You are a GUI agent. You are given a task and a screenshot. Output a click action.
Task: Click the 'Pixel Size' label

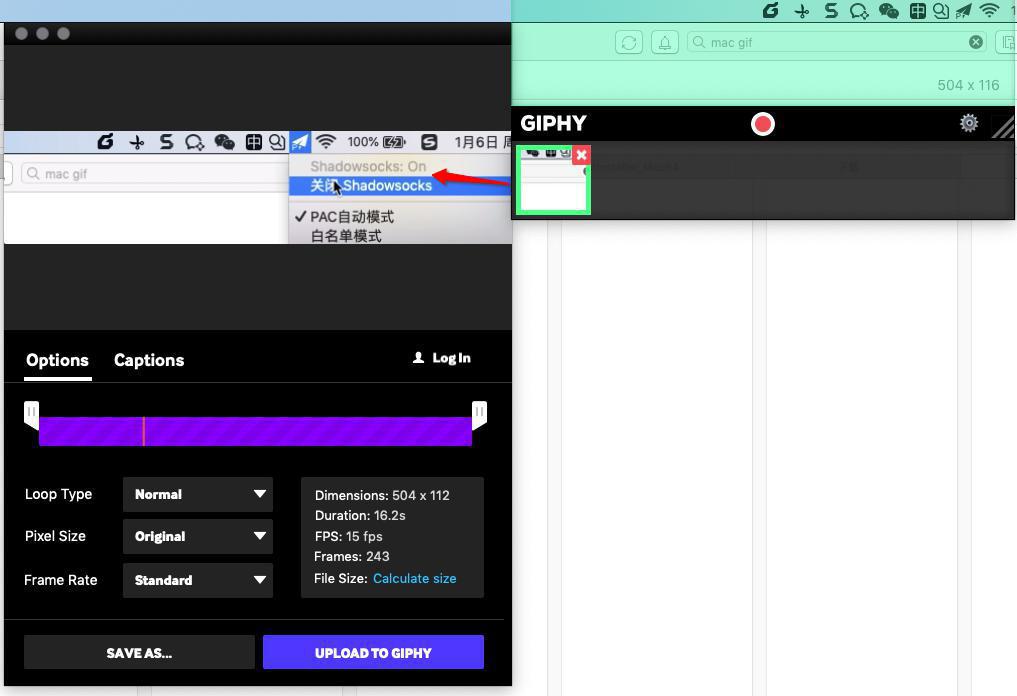click(x=55, y=536)
